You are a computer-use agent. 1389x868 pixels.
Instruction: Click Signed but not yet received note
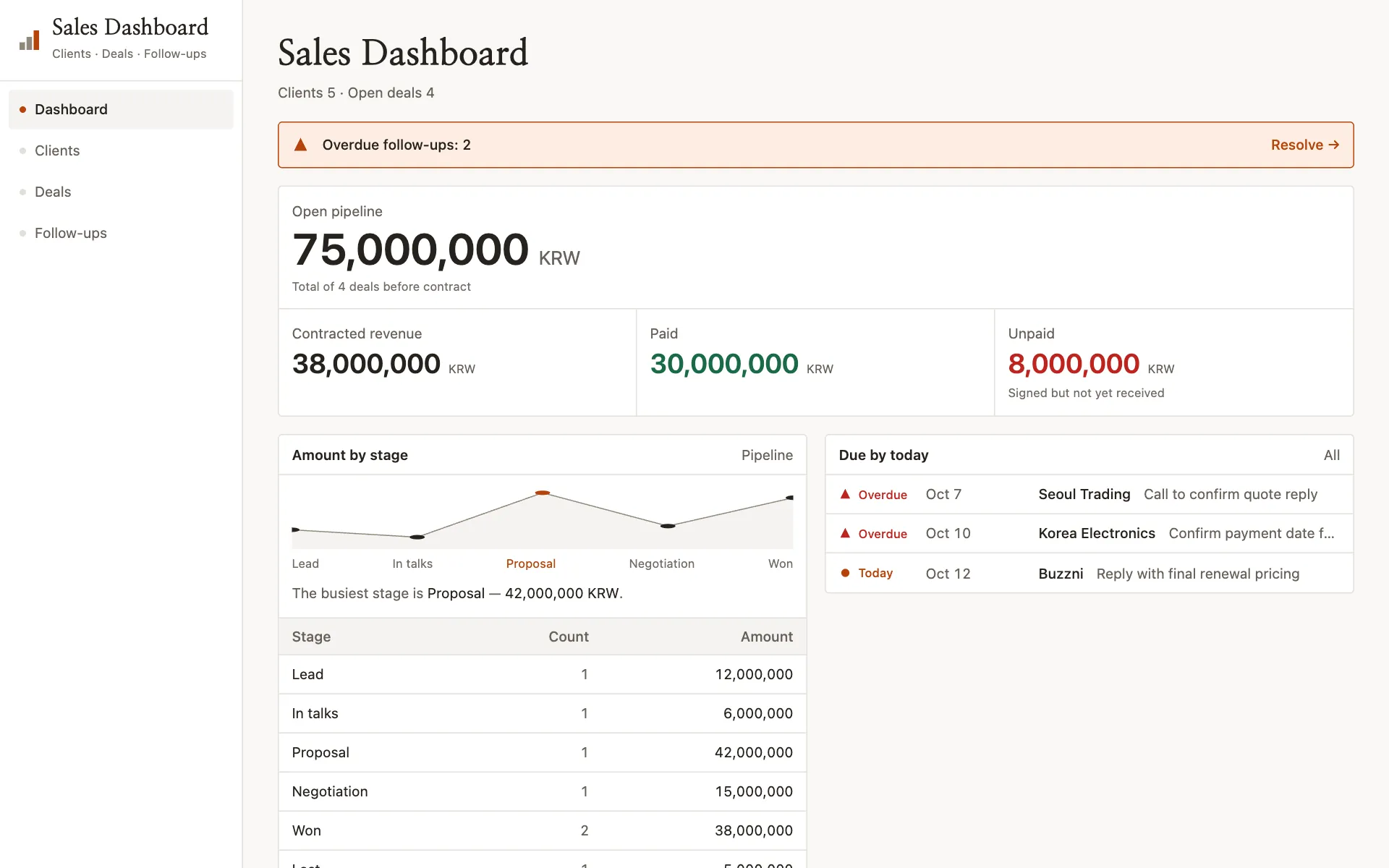click(x=1087, y=393)
